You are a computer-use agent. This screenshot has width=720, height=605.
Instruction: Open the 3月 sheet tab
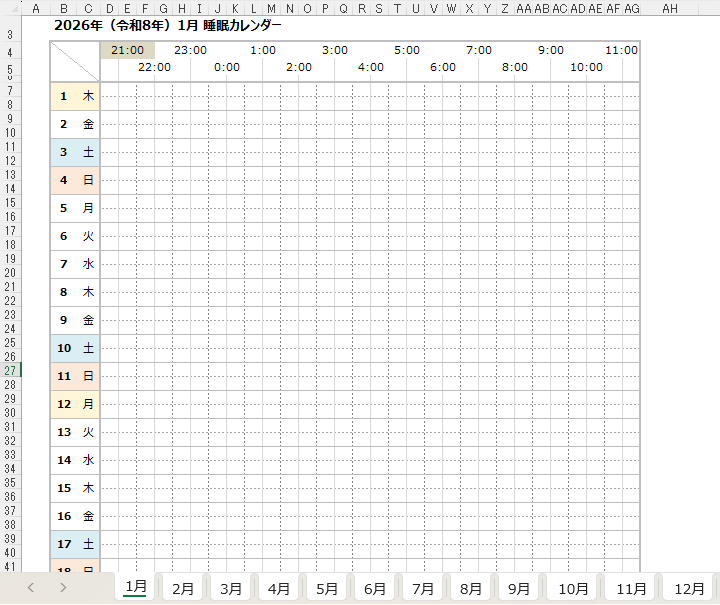click(231, 589)
